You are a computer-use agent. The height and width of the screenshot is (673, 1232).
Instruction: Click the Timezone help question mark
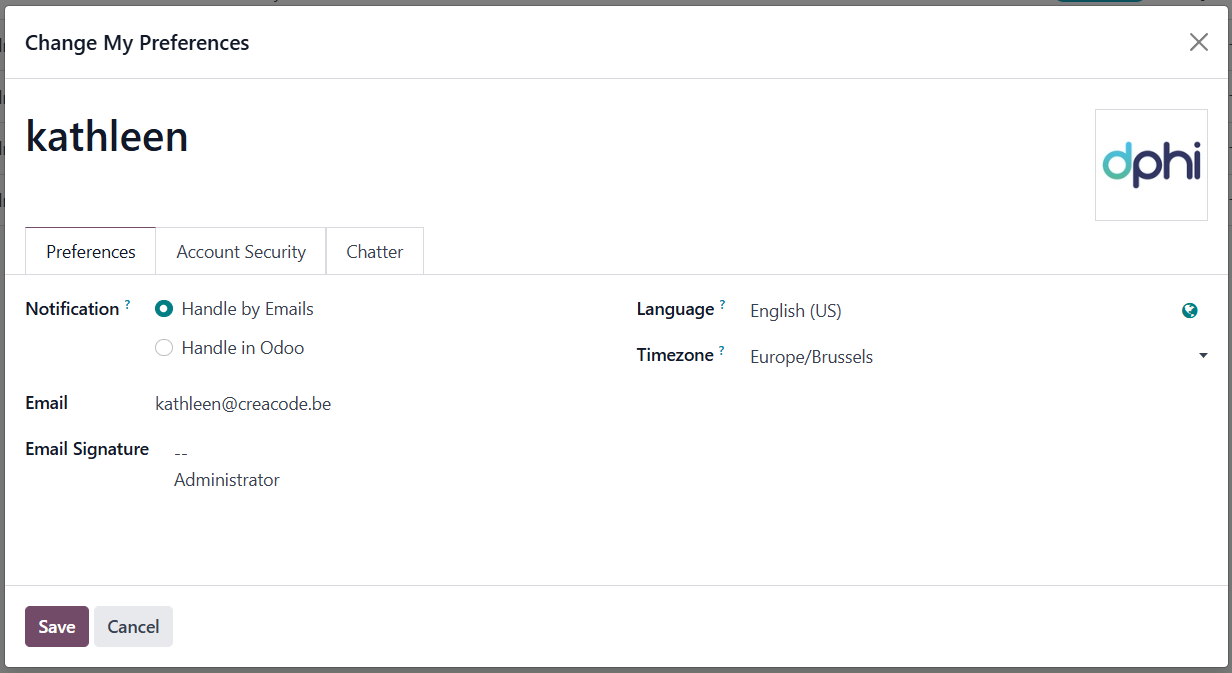(722, 348)
